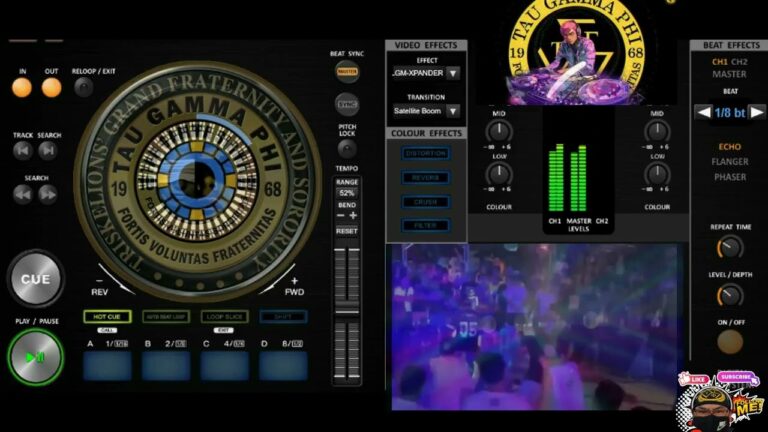768x432 pixels.
Task: Select HOT CUE pad mode
Action: click(107, 317)
